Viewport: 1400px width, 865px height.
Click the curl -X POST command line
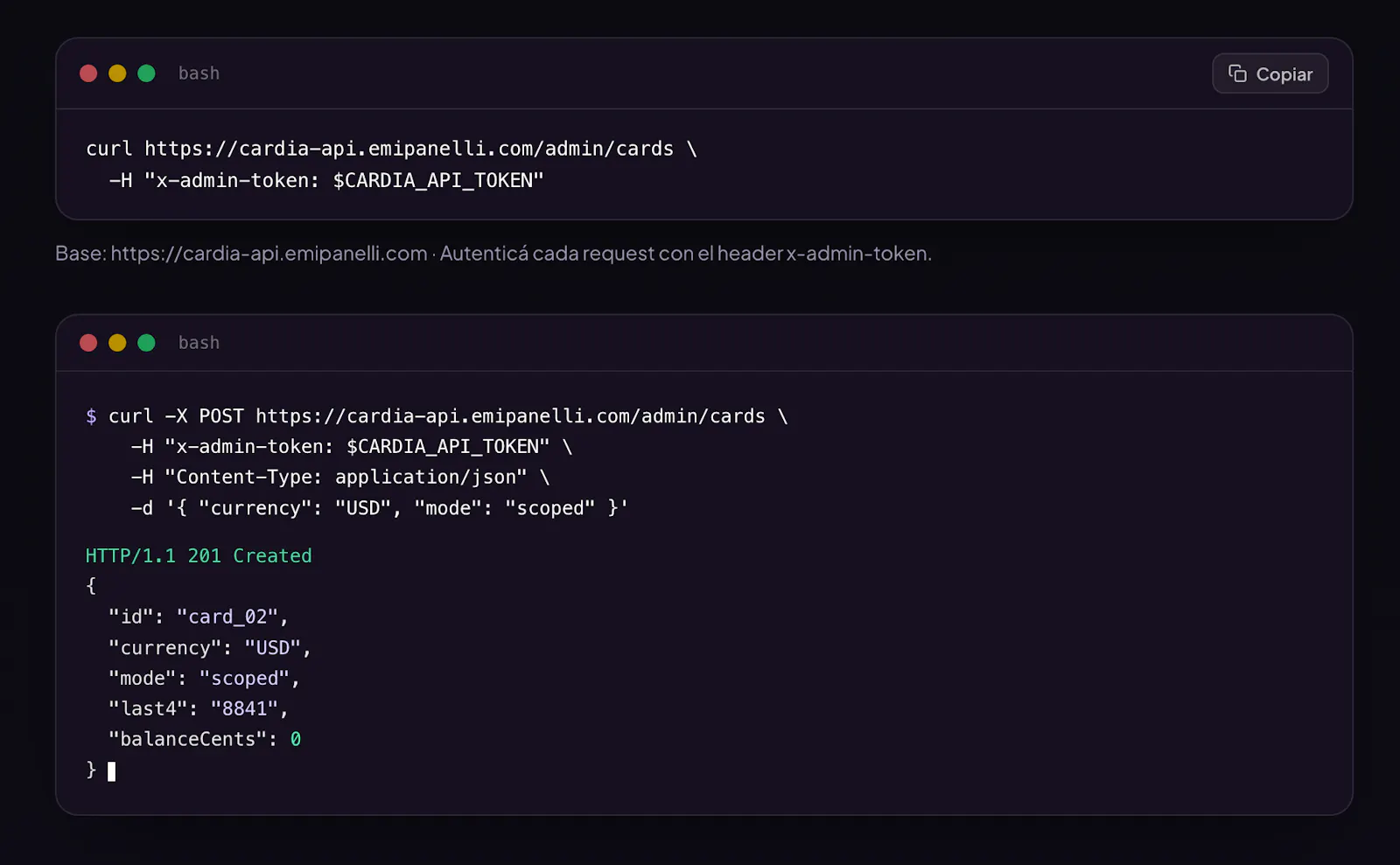(x=437, y=416)
